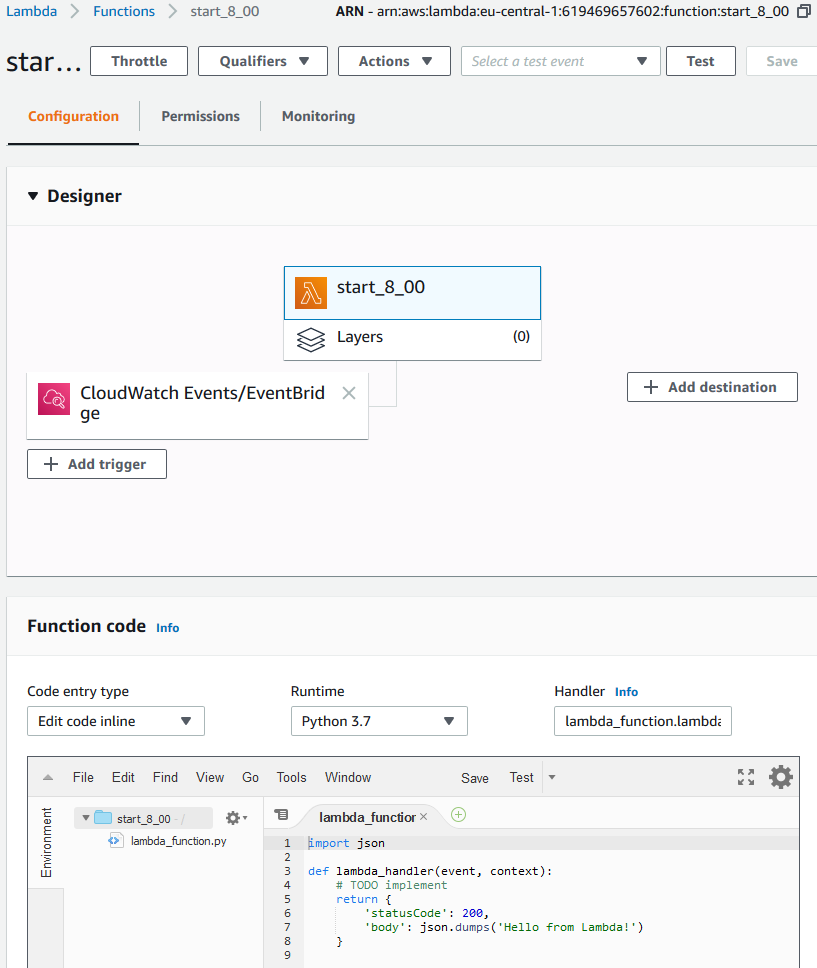Image resolution: width=817 pixels, height=968 pixels.
Task: Open the editor View menu
Action: (210, 777)
